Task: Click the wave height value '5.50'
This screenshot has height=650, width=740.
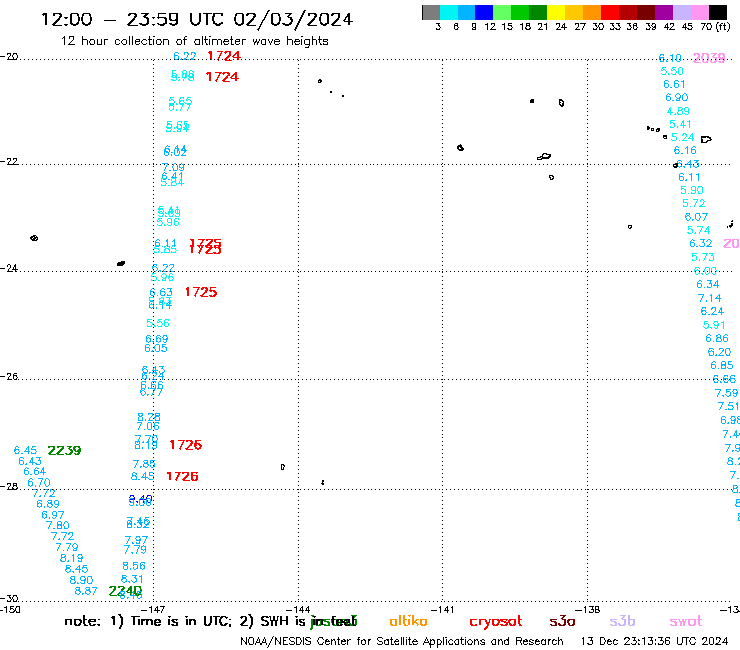Action: pyautogui.click(x=672, y=71)
